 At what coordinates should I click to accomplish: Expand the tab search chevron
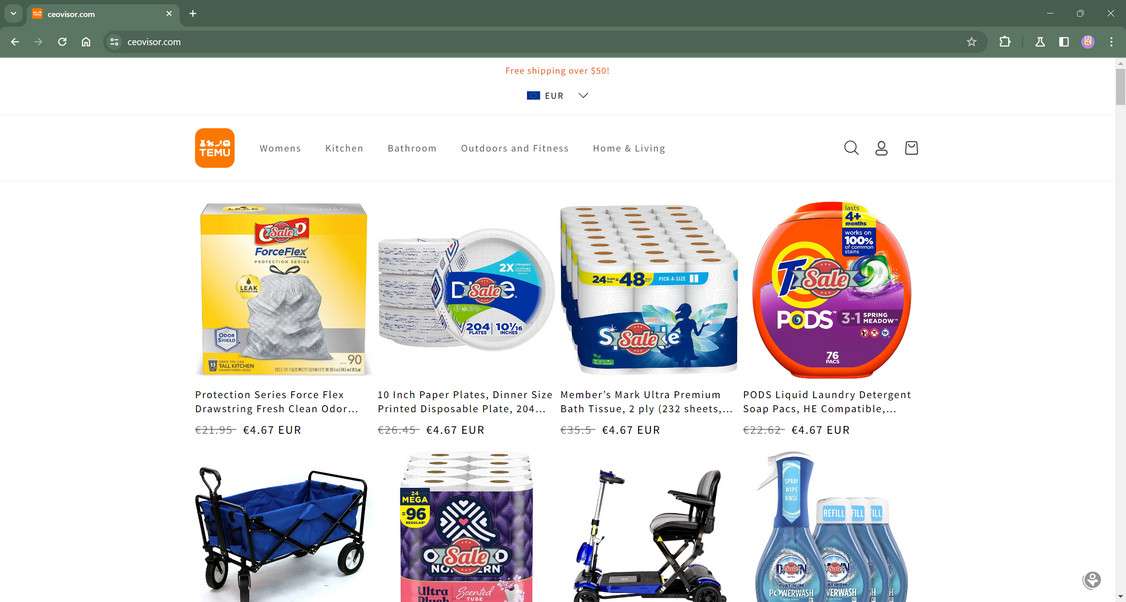coord(13,14)
